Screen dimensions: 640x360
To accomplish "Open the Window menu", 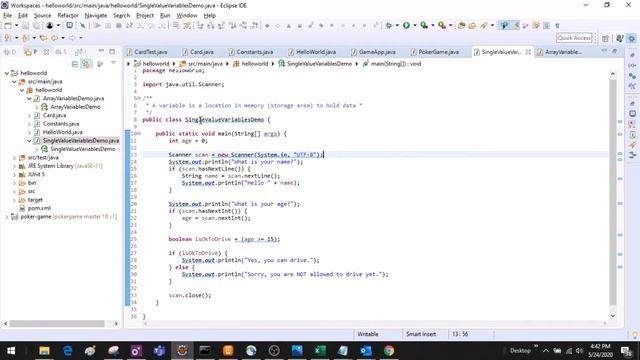I will [187, 15].
